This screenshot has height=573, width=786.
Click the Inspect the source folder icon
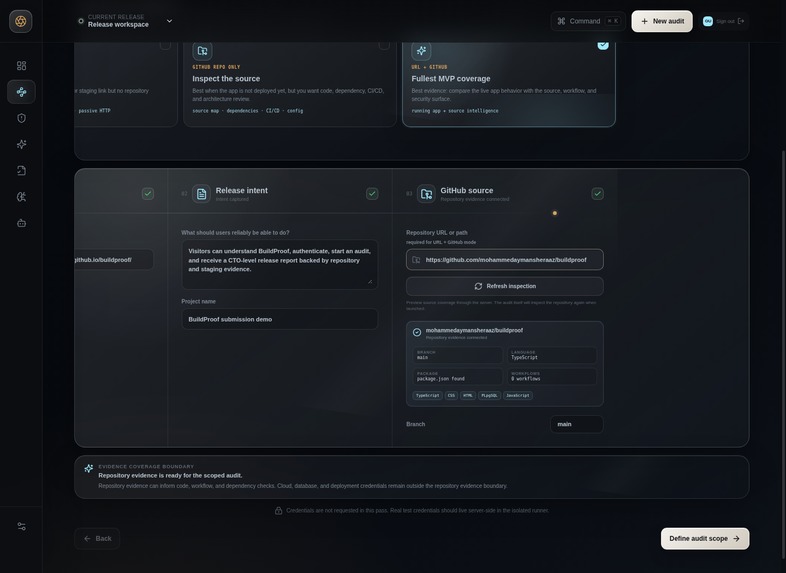pyautogui.click(x=203, y=51)
